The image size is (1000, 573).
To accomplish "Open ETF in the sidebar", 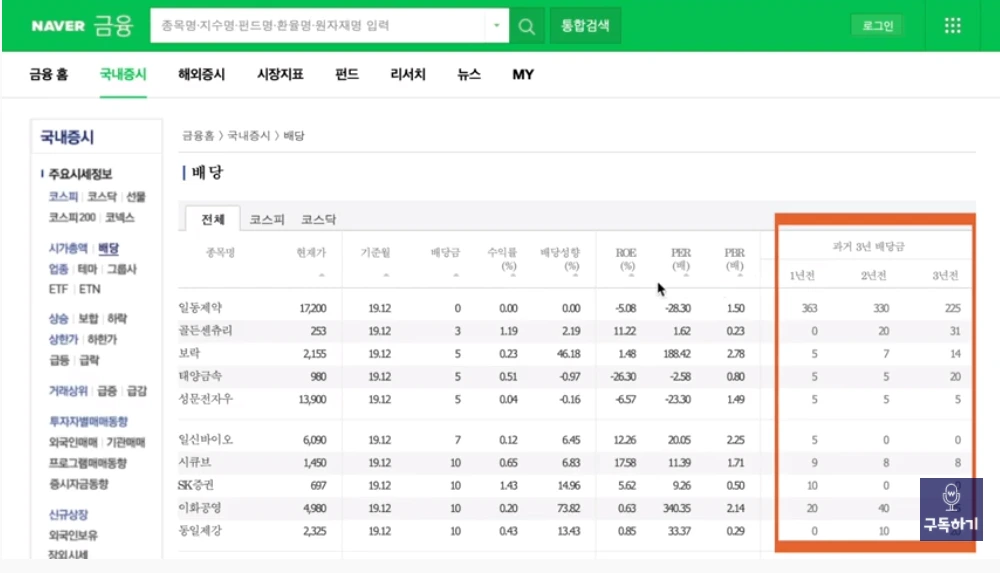I will [x=59, y=289].
